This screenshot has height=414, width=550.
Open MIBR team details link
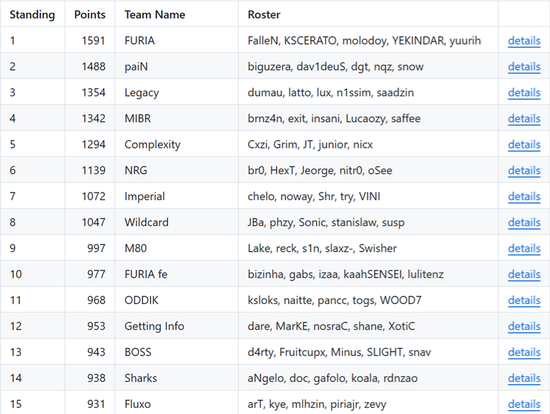click(524, 119)
